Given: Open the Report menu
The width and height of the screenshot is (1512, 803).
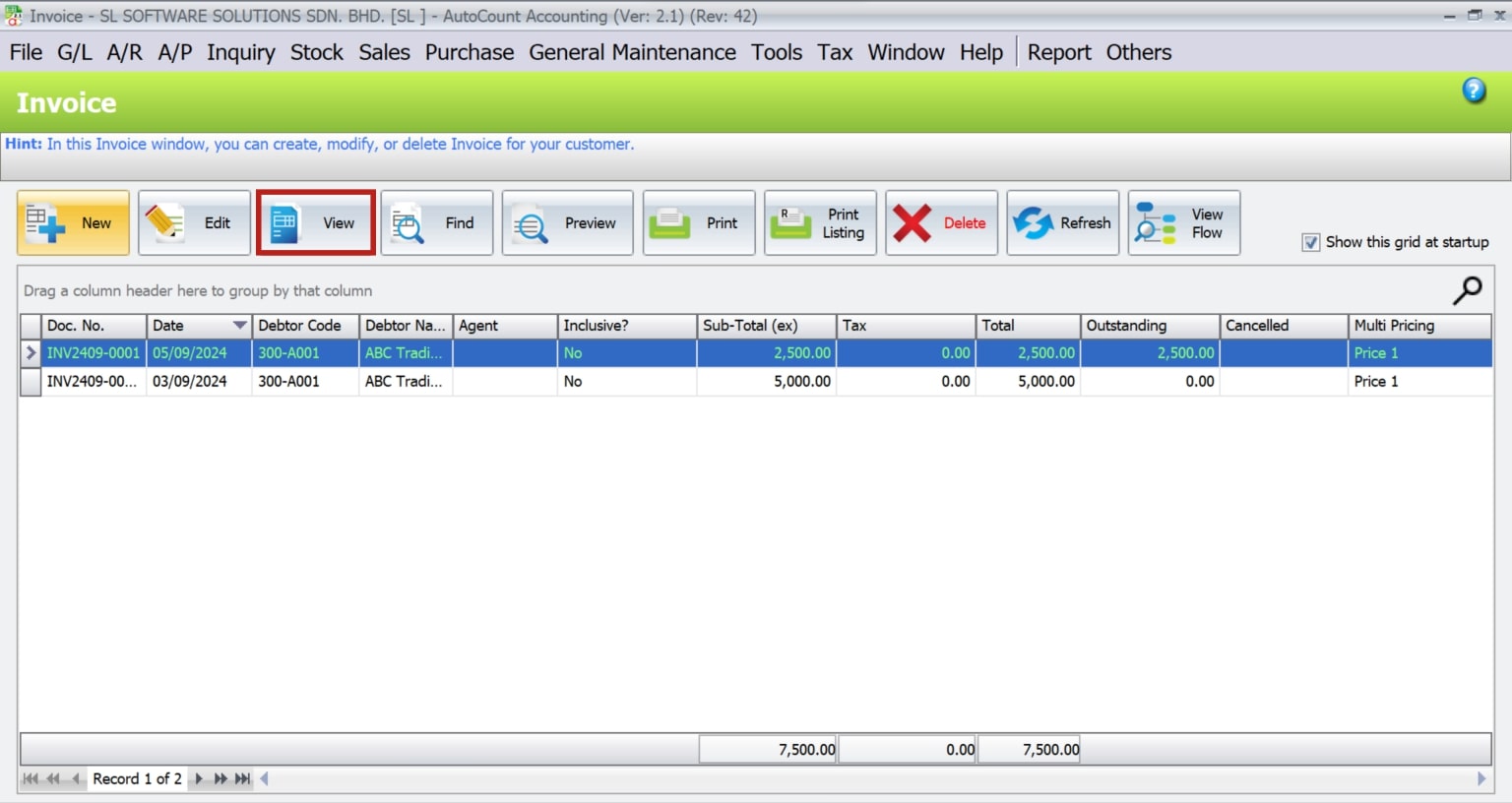Looking at the screenshot, I should pos(1059,52).
